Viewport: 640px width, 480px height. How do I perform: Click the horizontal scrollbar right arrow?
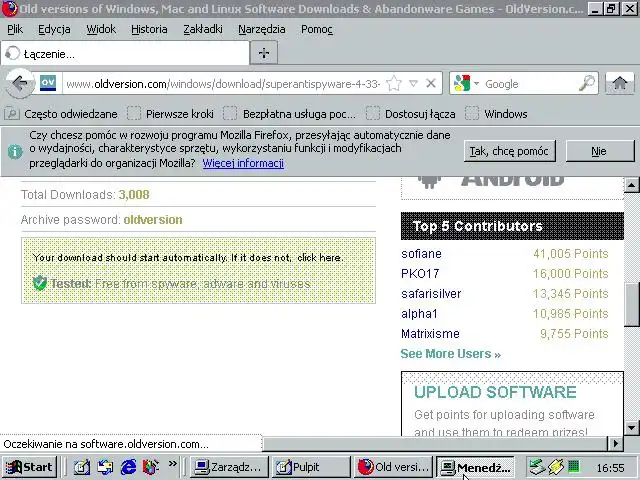[616, 443]
